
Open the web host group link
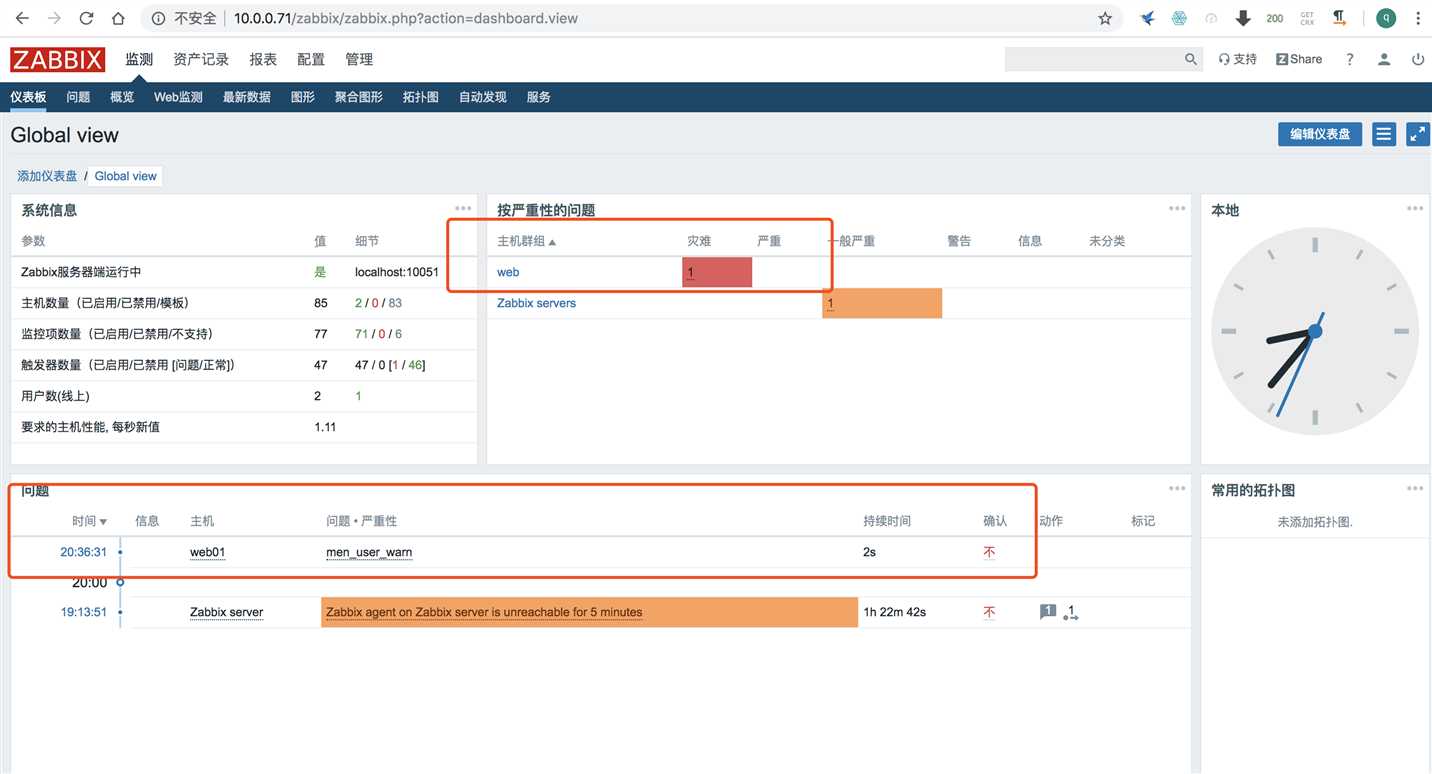pyautogui.click(x=508, y=272)
